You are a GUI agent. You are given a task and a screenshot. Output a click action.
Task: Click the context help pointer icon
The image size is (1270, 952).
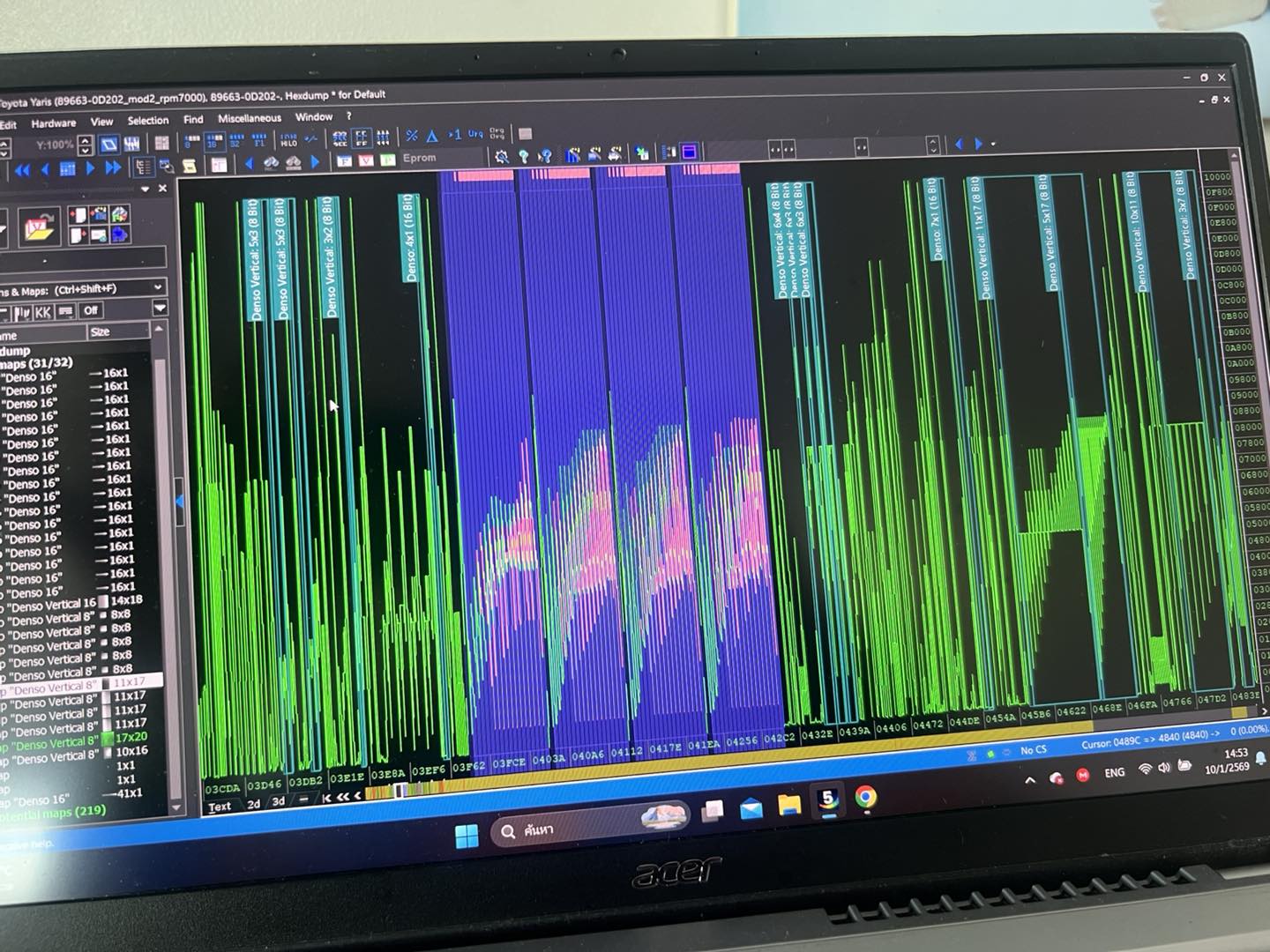pos(546,156)
